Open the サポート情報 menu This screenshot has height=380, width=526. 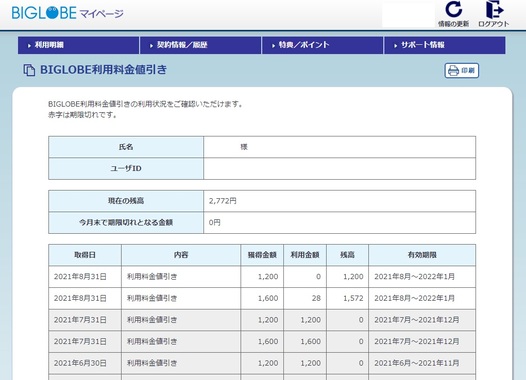(444, 45)
